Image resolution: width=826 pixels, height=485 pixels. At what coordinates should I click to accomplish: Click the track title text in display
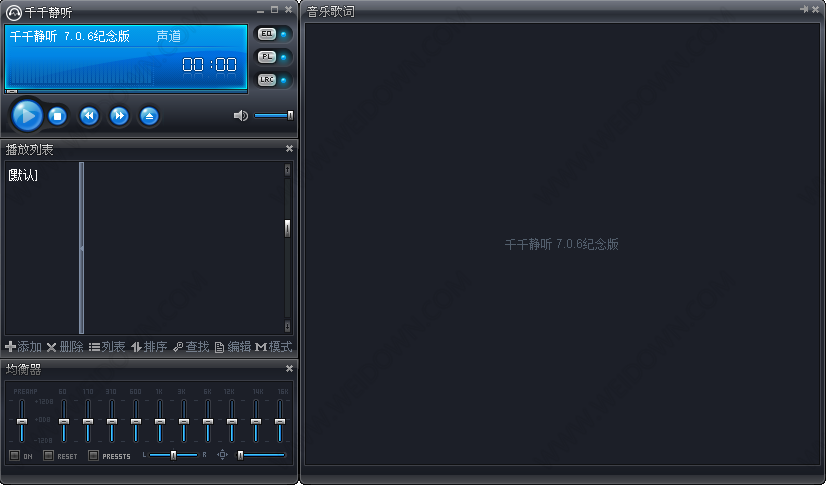coord(70,36)
